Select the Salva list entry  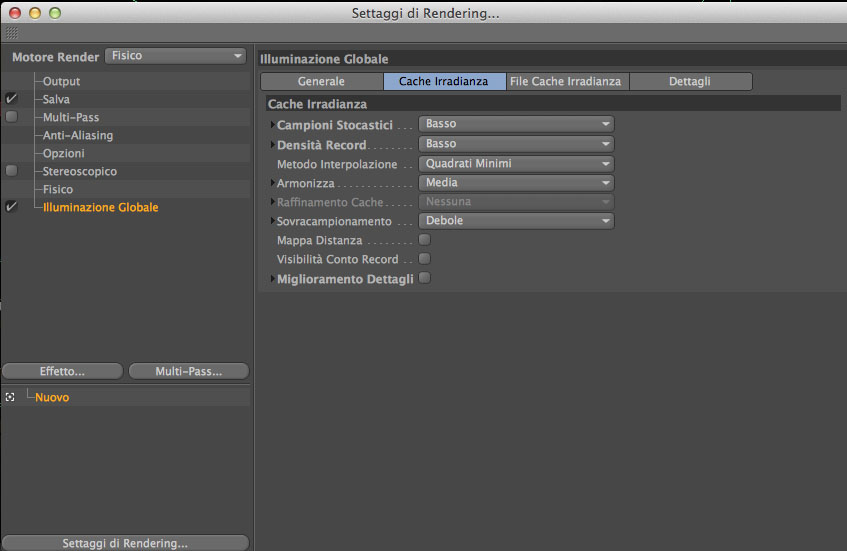pyautogui.click(x=56, y=99)
